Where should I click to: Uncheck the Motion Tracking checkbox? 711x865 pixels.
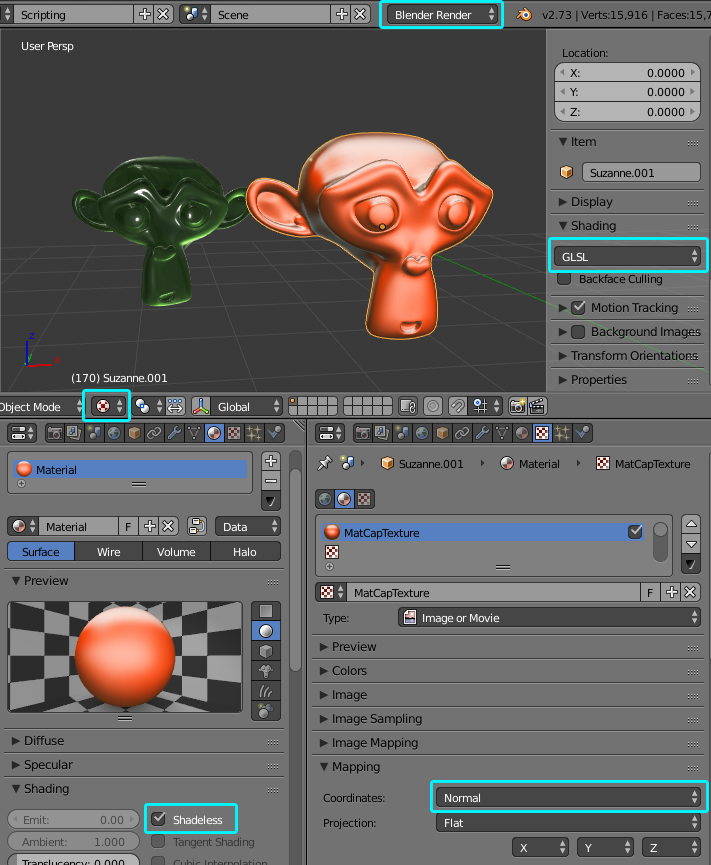pos(578,307)
